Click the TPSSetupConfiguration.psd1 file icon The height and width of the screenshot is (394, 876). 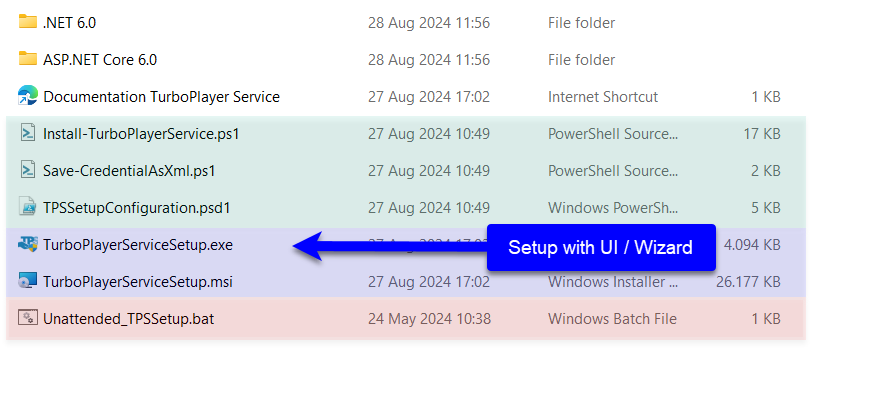(x=27, y=207)
